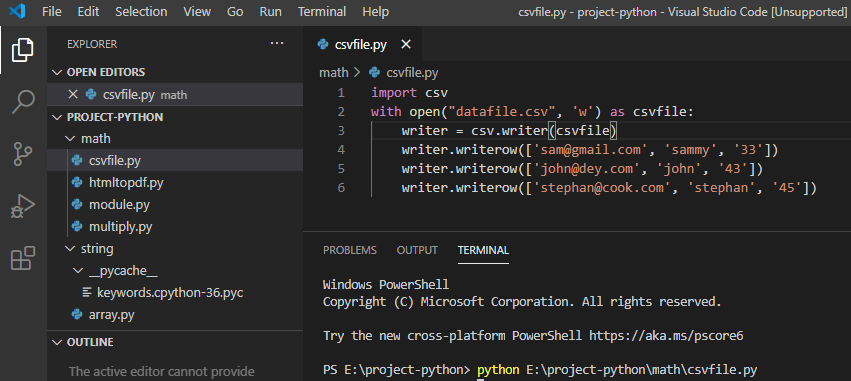Click the VS Code logo icon
Viewport: 851px width, 381px height.
click(17, 11)
